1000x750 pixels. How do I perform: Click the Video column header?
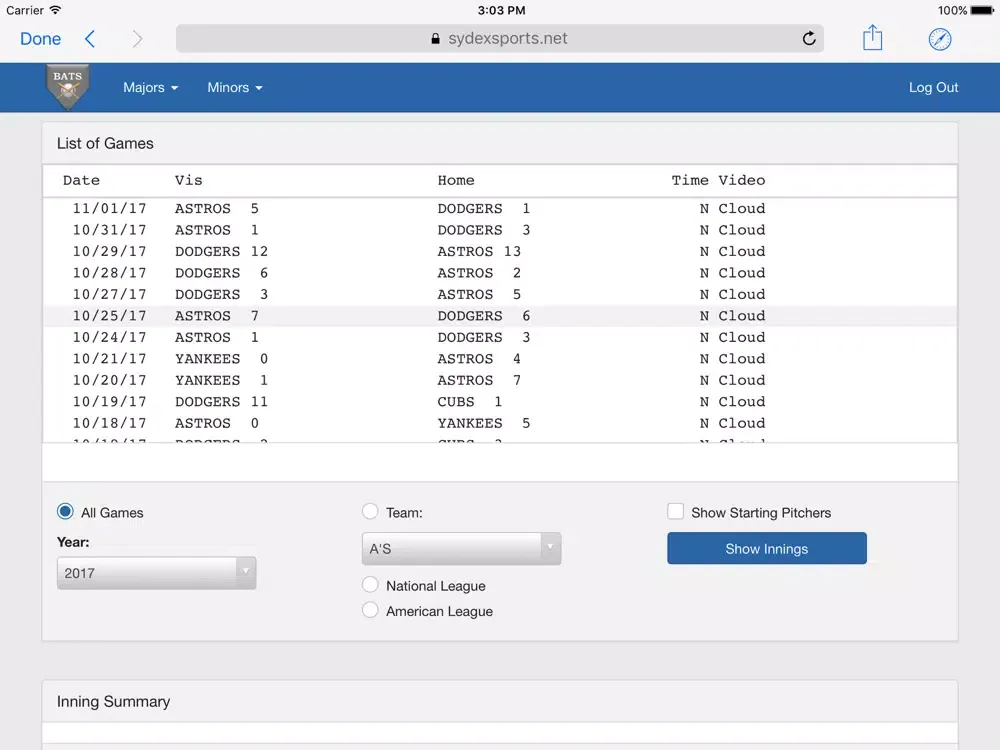pos(741,180)
